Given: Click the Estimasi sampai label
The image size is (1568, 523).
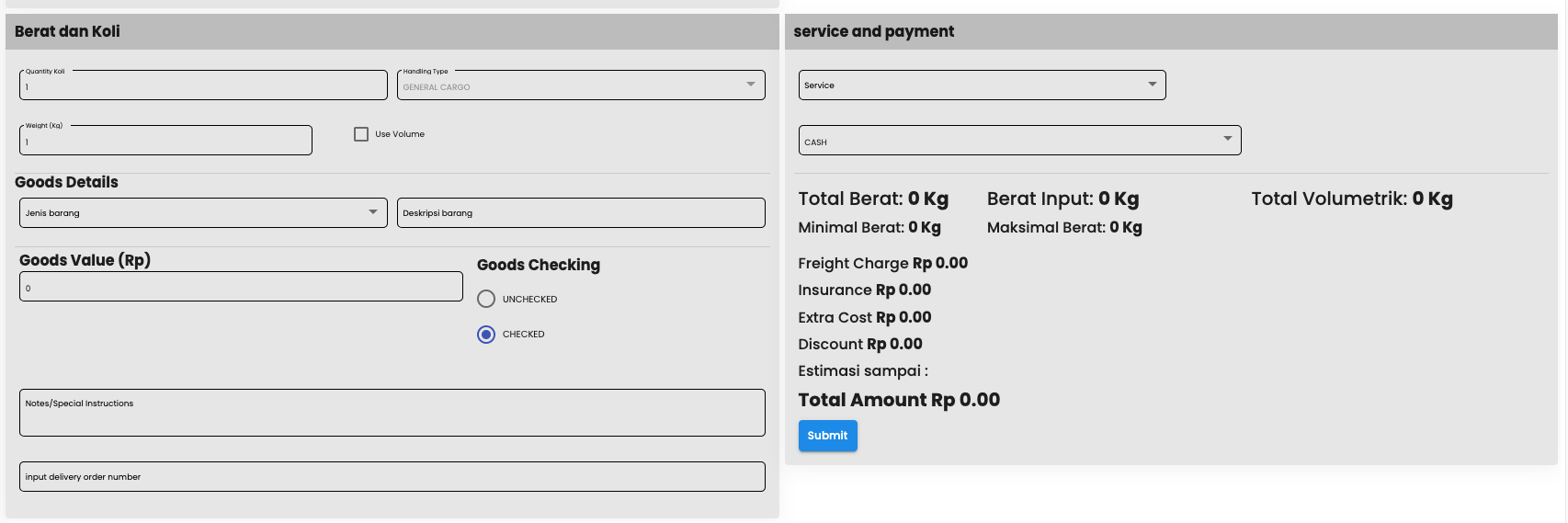Looking at the screenshot, I should 862,371.
